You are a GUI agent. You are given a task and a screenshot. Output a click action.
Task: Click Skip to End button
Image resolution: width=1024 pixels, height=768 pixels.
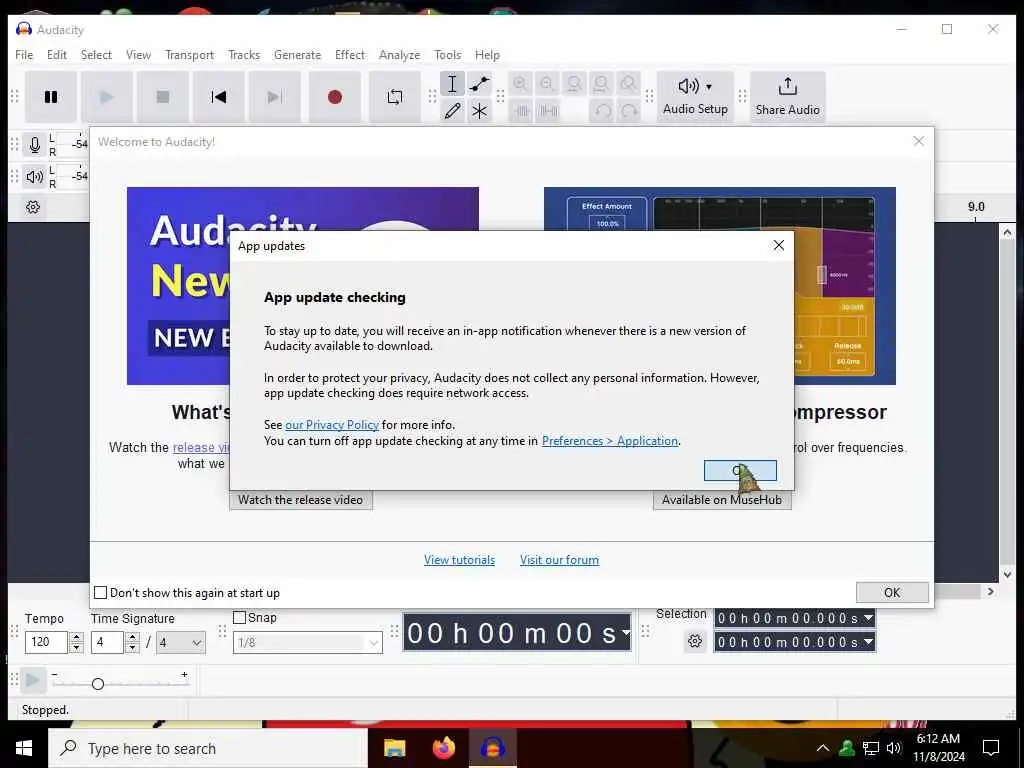coord(275,97)
